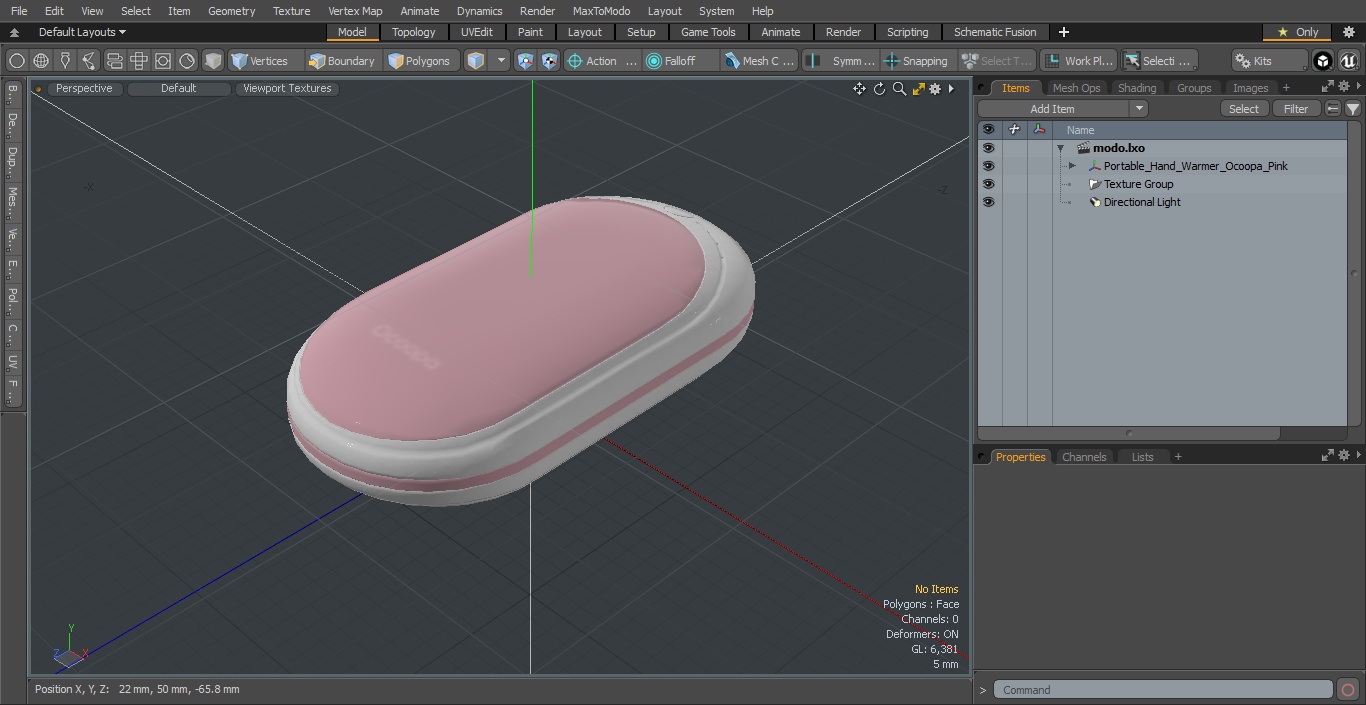Viewport: 1366px width, 705px height.
Task: Open the Action Center tool
Action: point(602,61)
